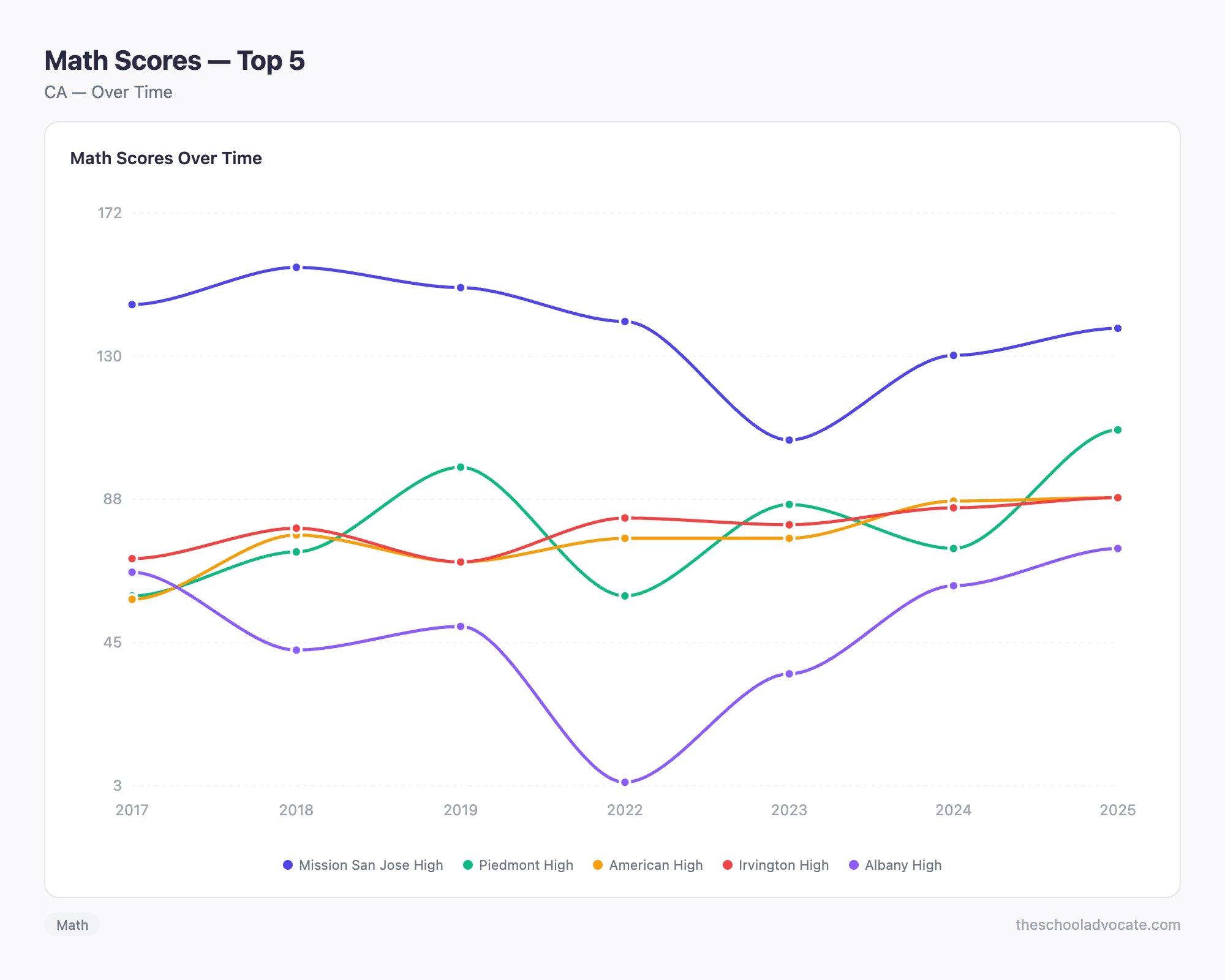This screenshot has width=1225, height=980.
Task: Select Piedmont High 2024 data point
Action: pos(954,549)
